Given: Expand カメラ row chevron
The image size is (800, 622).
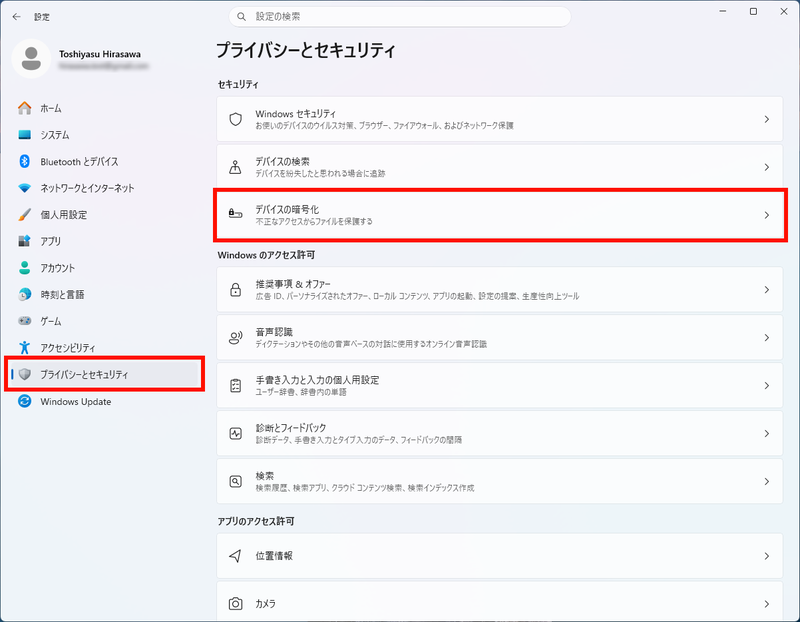Looking at the screenshot, I should [x=766, y=604].
